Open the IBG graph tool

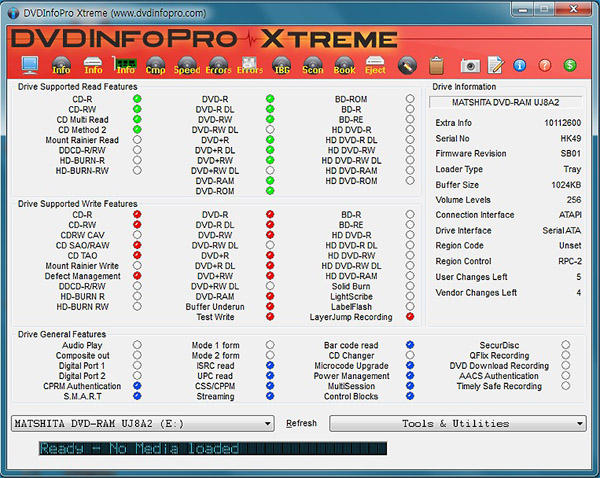(x=282, y=65)
